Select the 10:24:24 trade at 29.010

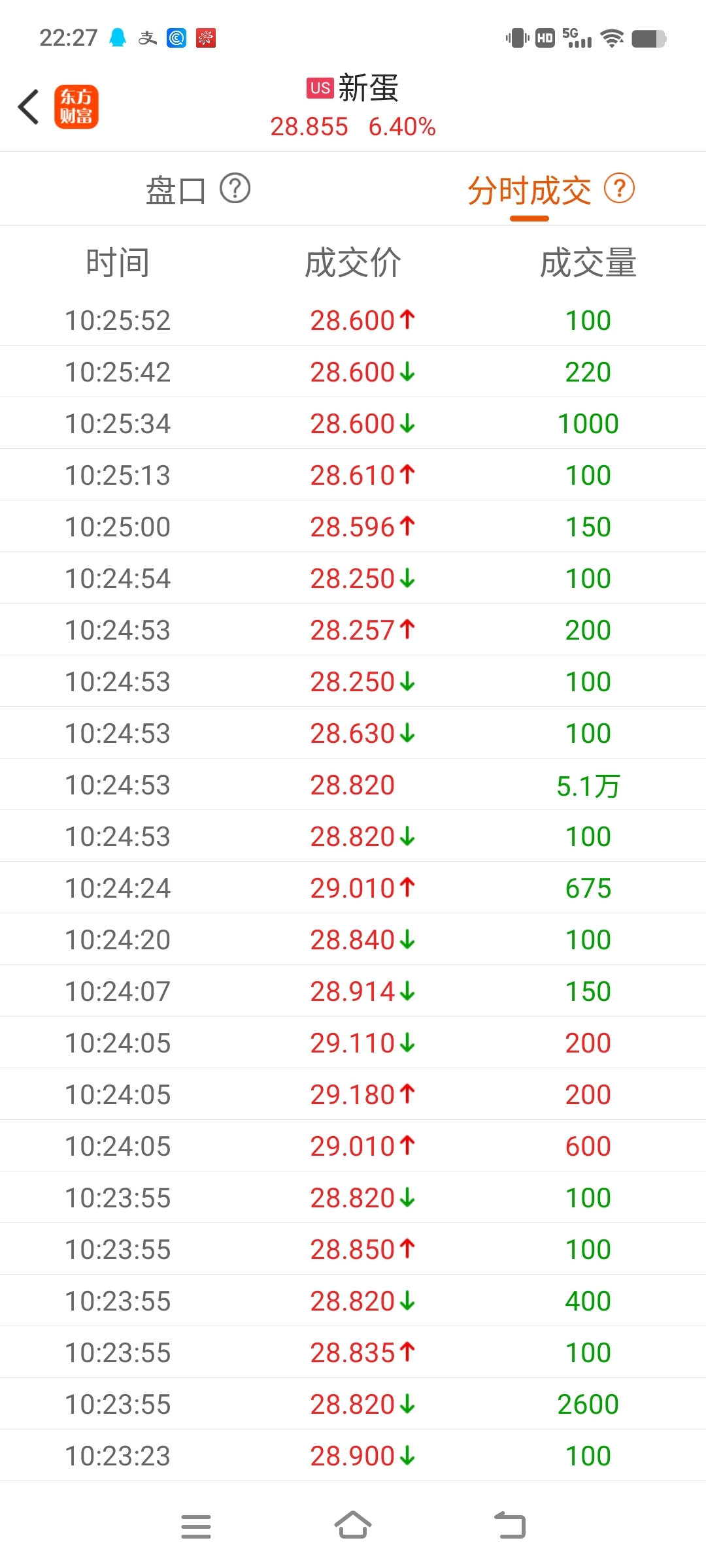tap(353, 888)
